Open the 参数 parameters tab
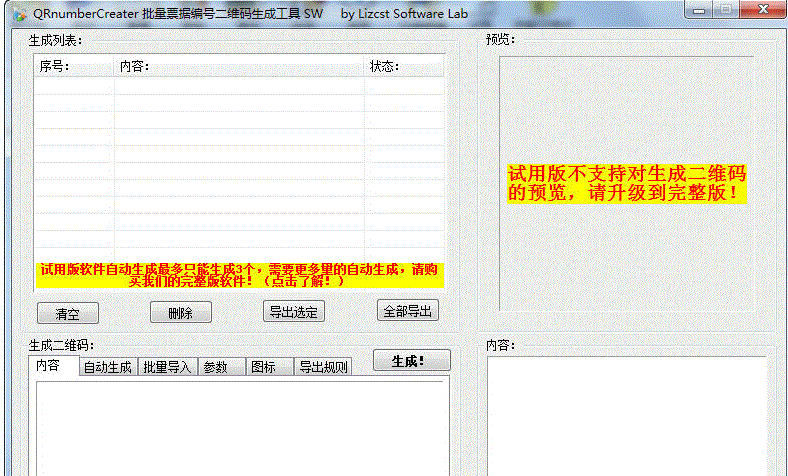The height and width of the screenshot is (476, 788). [222, 367]
